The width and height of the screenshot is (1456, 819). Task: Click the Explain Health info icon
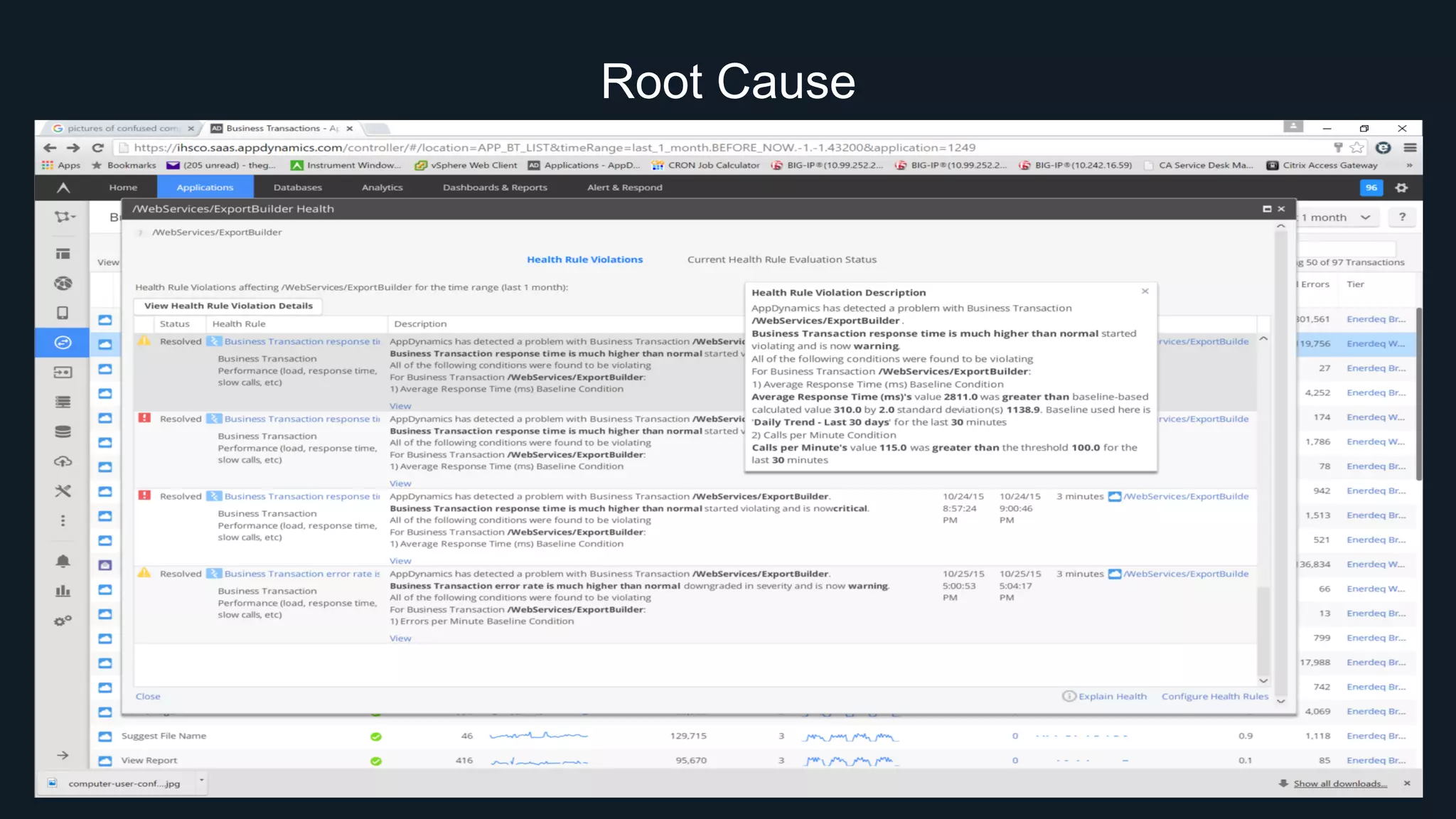point(1069,696)
